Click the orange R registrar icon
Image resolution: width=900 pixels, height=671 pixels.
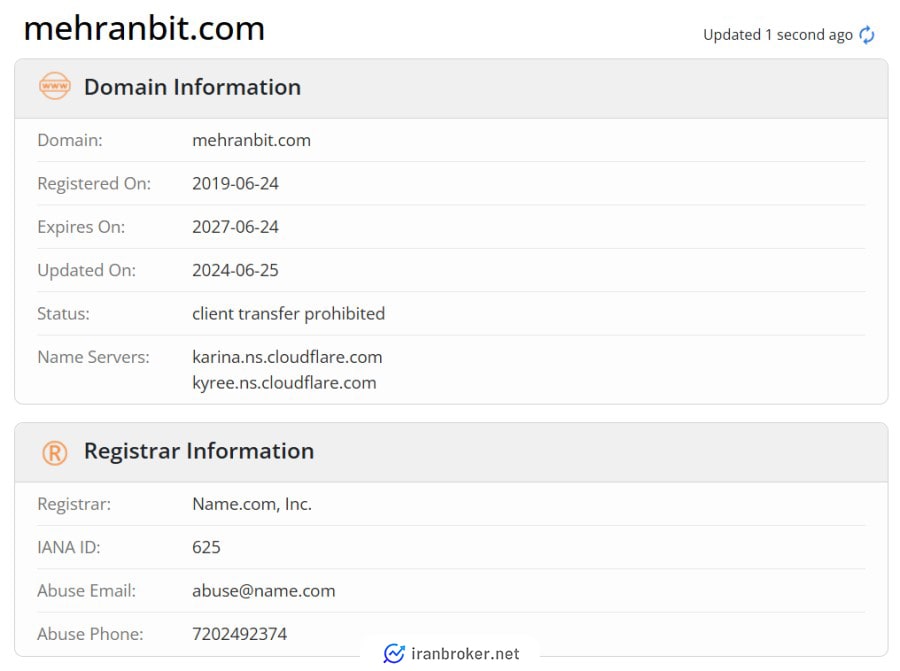[x=55, y=453]
